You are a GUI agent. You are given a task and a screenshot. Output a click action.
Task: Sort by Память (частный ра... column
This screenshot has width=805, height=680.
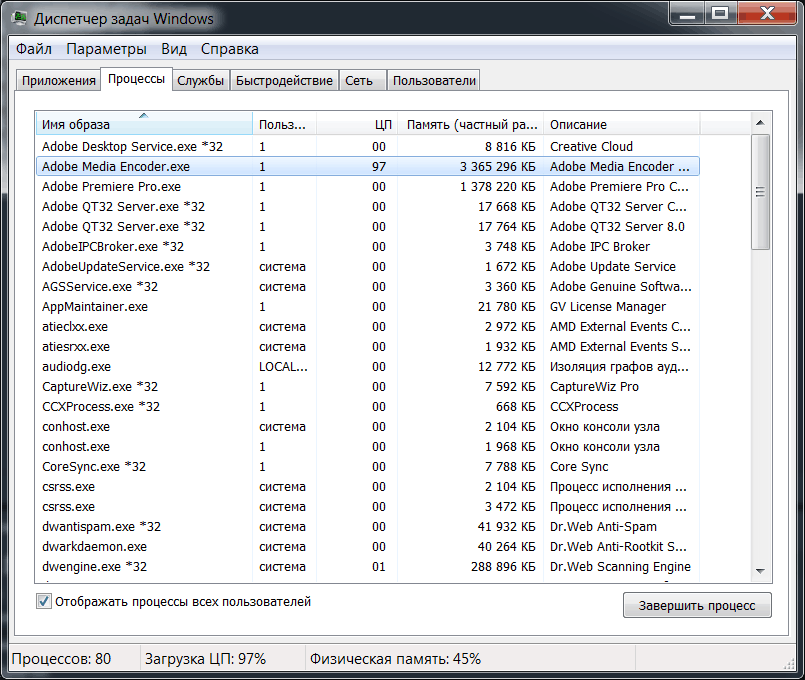click(x=471, y=124)
